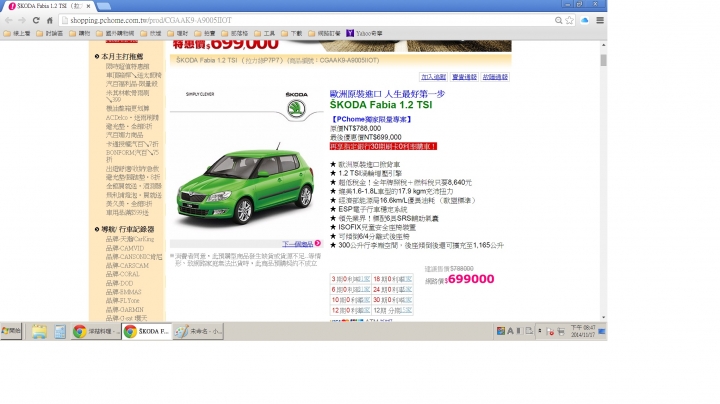720x404 pixels.
Task: Open the file explorer folder taskbar icon
Action: (x=39, y=331)
